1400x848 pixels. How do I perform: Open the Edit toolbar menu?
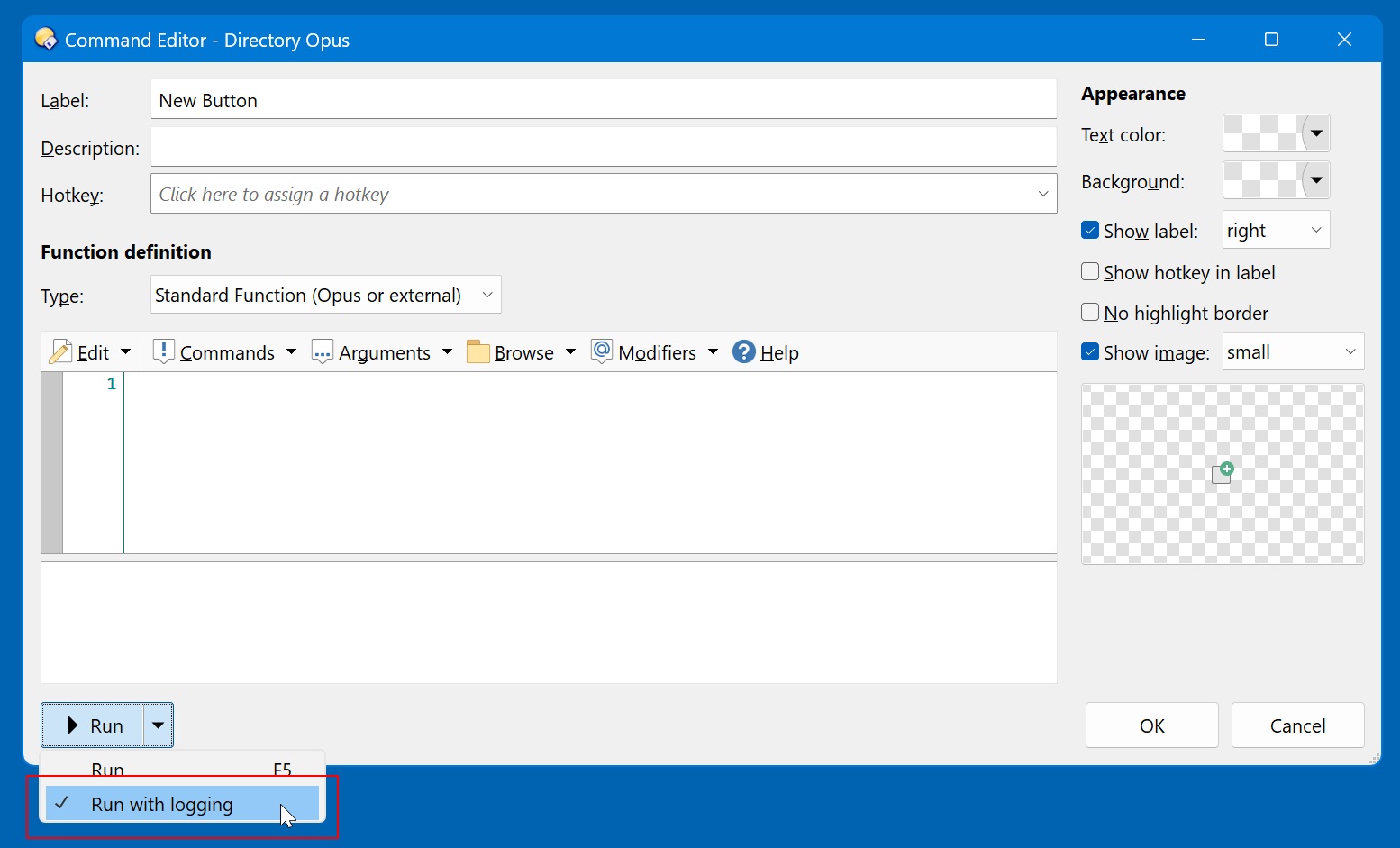click(91, 352)
